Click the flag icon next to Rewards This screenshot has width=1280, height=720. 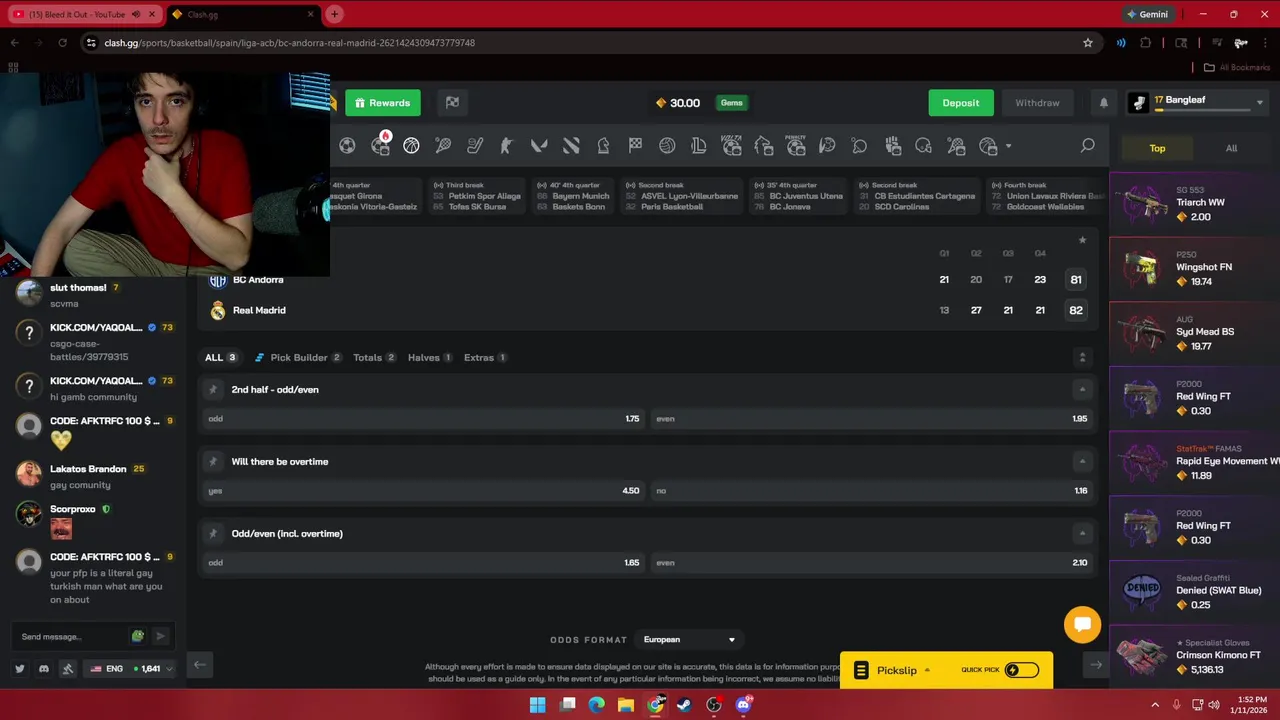(452, 102)
